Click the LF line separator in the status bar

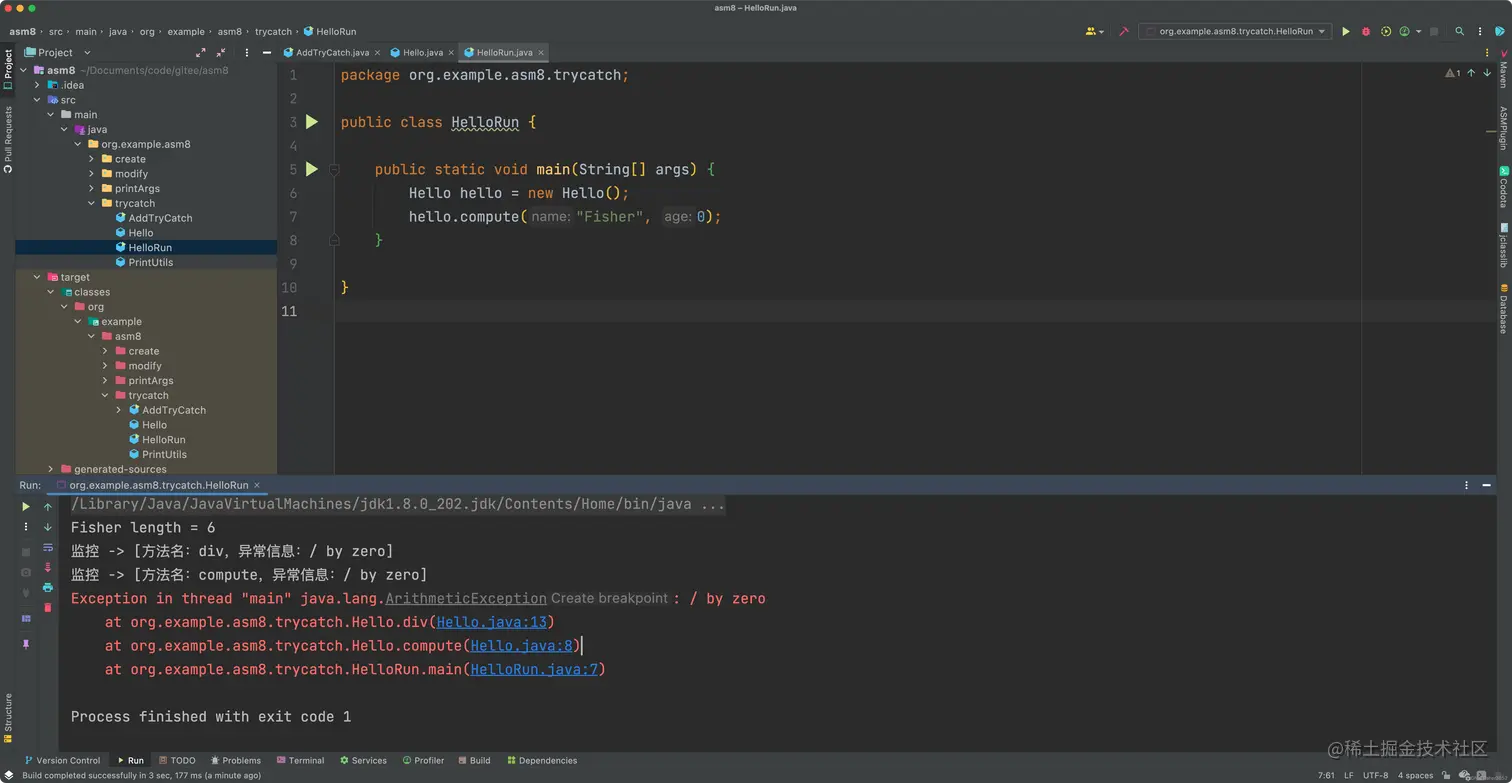[1348, 775]
